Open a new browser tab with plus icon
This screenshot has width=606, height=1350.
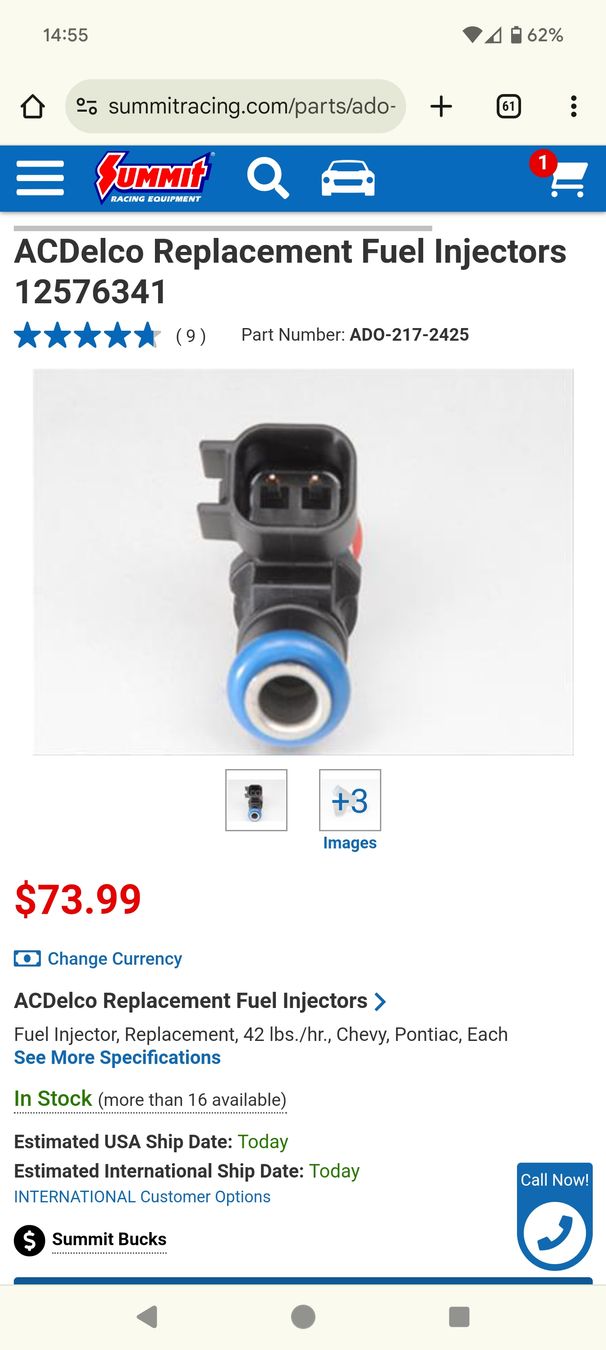pyautogui.click(x=441, y=107)
